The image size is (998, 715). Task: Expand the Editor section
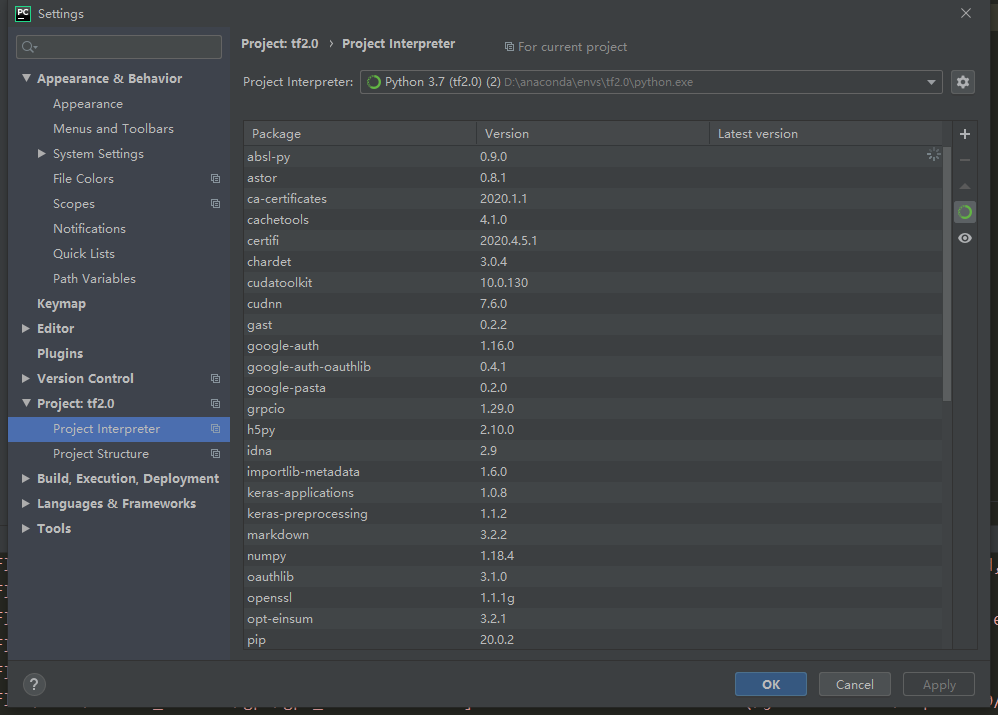[x=25, y=329]
